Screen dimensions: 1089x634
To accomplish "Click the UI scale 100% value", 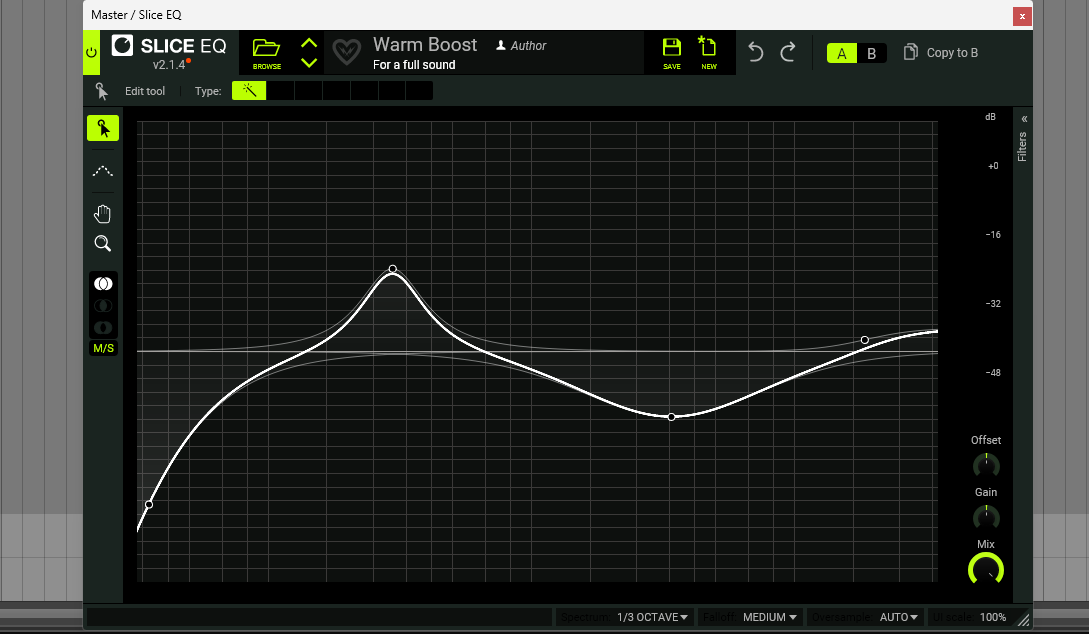I will point(992,617).
